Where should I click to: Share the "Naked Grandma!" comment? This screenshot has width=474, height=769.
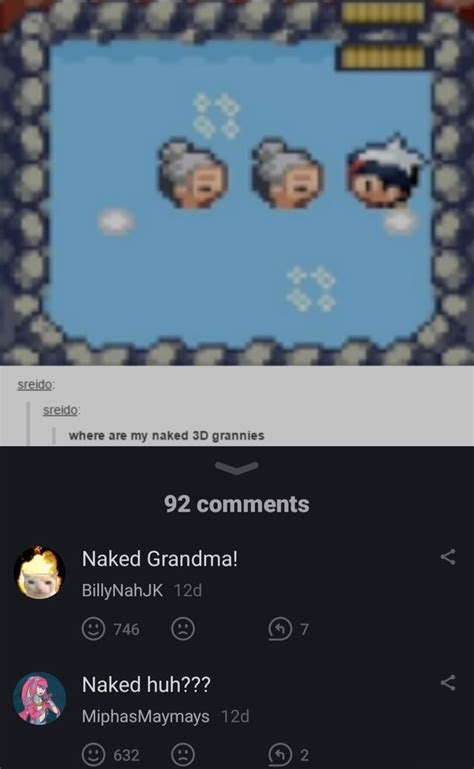point(448,557)
